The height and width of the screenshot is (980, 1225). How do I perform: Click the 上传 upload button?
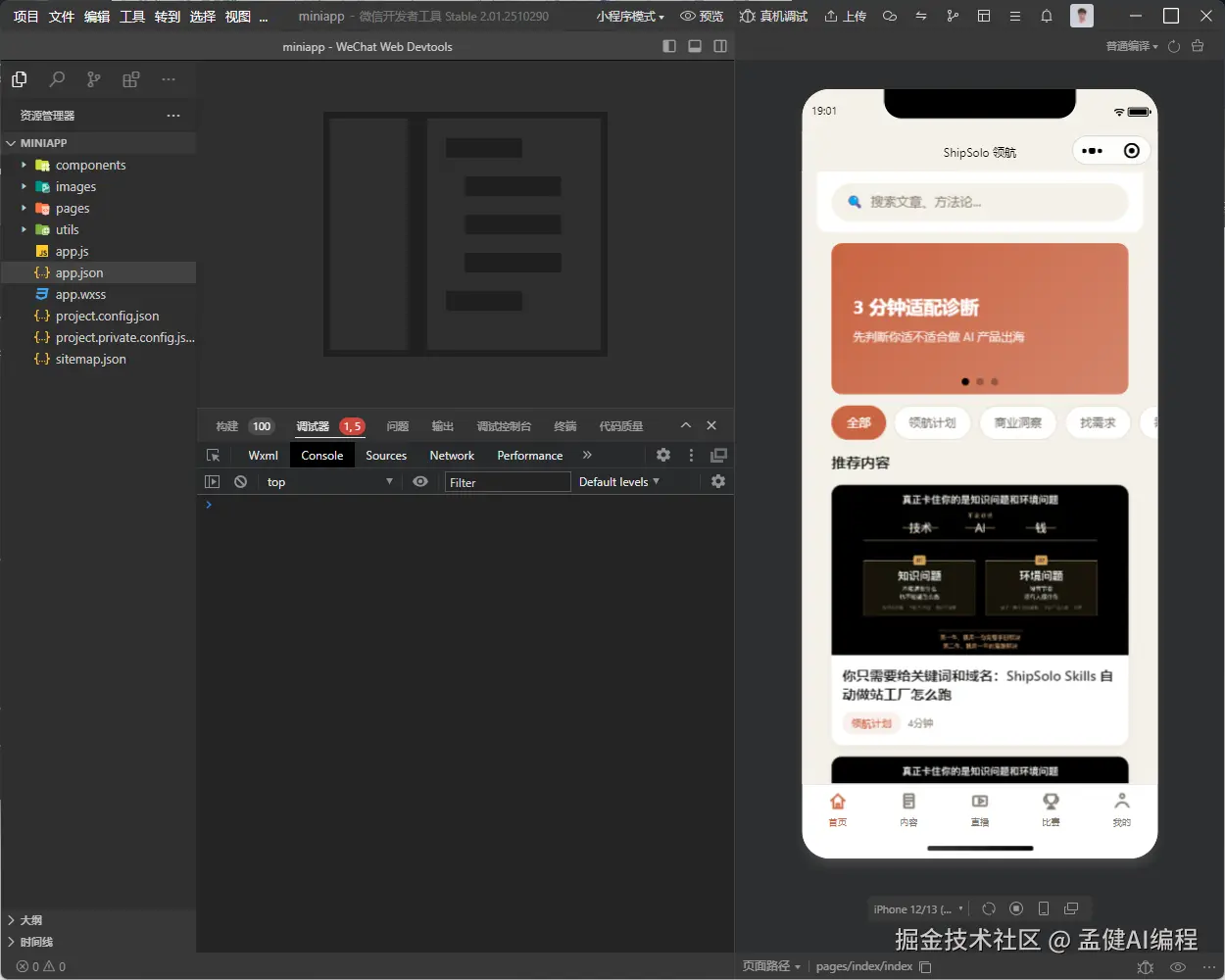tap(845, 16)
